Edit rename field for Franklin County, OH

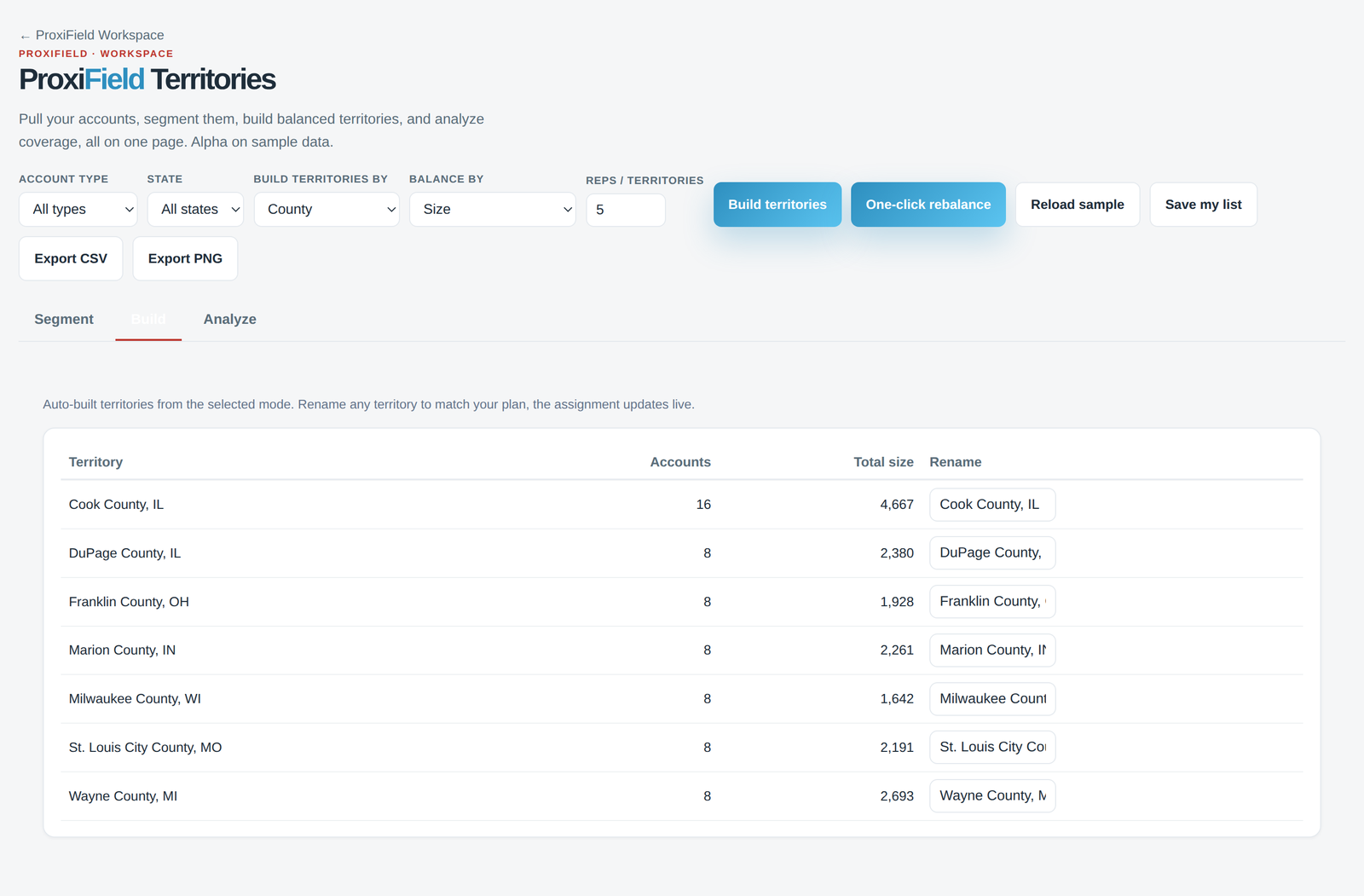[992, 602]
